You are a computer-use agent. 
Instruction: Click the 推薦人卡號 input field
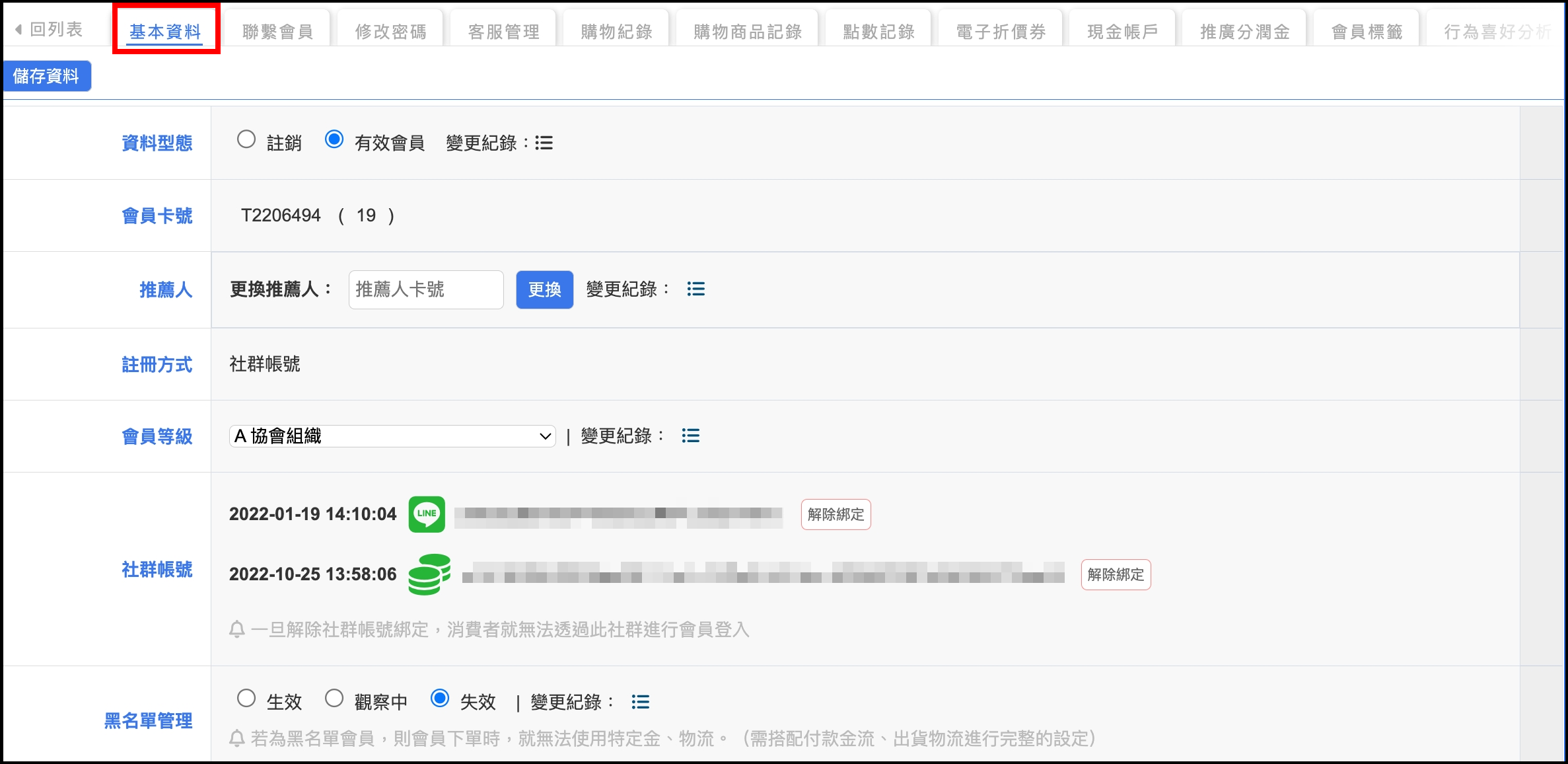(426, 289)
